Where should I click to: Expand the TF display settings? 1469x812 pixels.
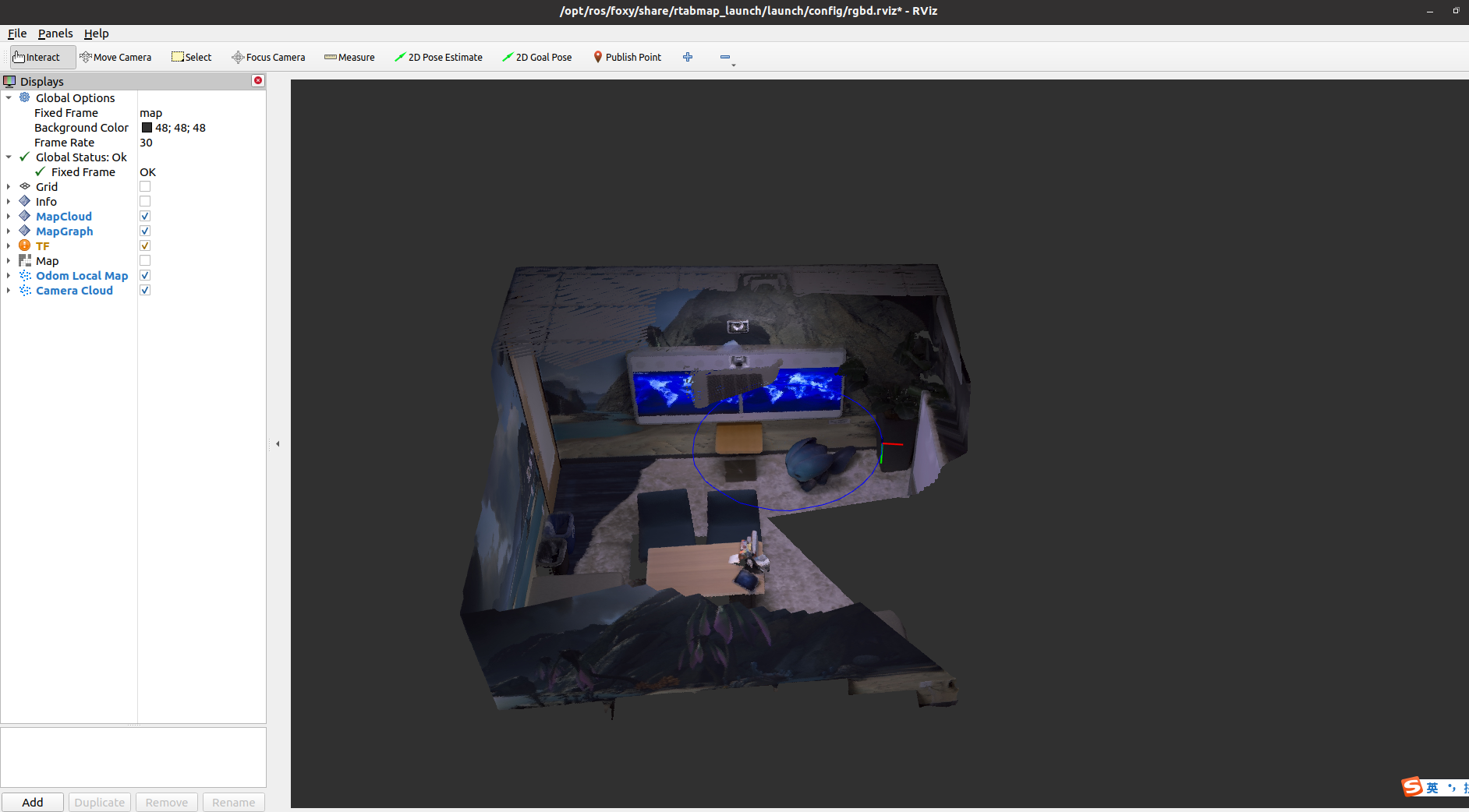[8, 245]
